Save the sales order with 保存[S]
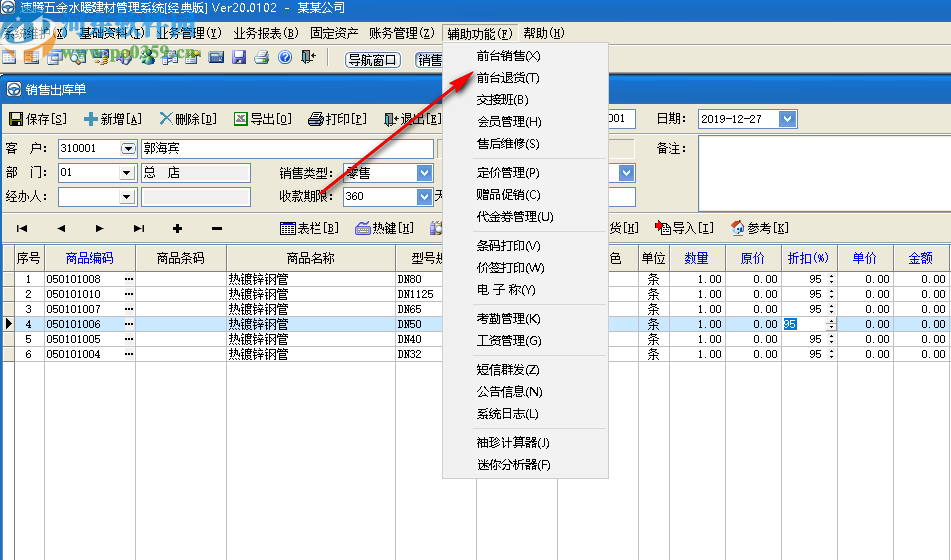 click(x=38, y=119)
